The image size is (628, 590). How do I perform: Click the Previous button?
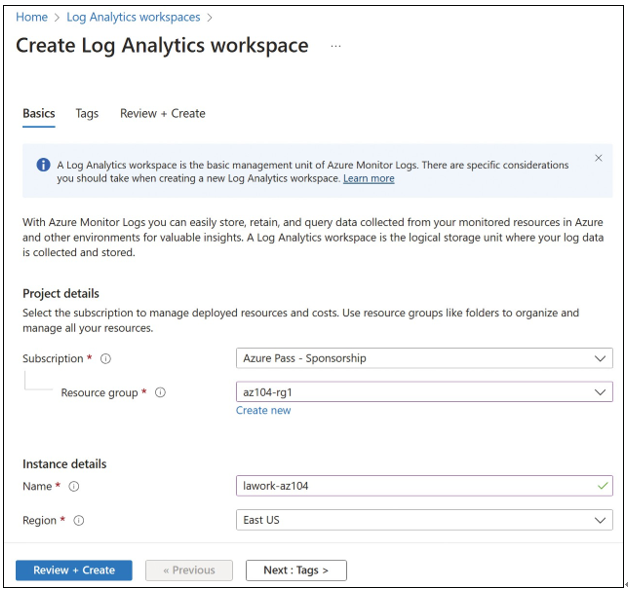(x=189, y=570)
